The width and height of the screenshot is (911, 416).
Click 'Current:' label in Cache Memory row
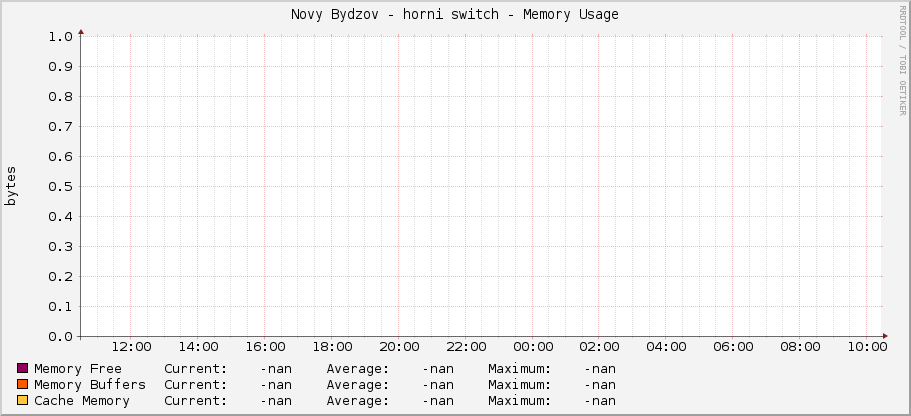[x=196, y=401]
